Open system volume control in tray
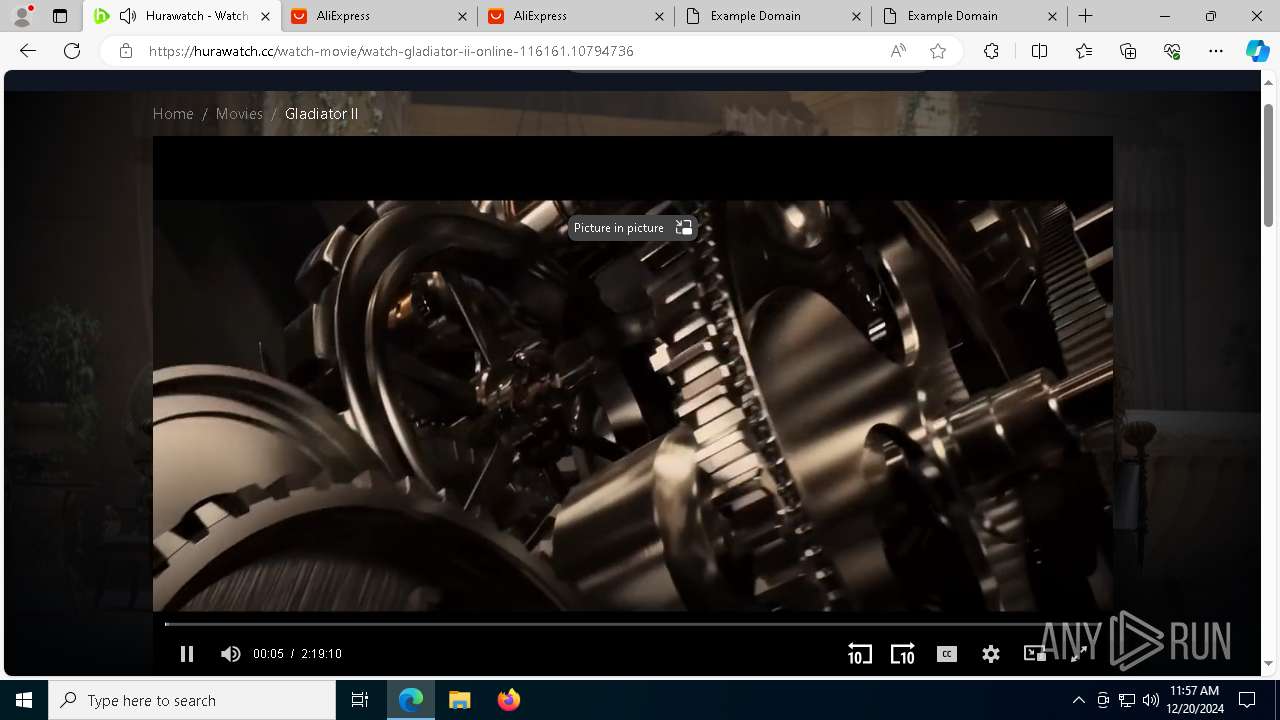Image resolution: width=1280 pixels, height=720 pixels. pyautogui.click(x=1151, y=700)
